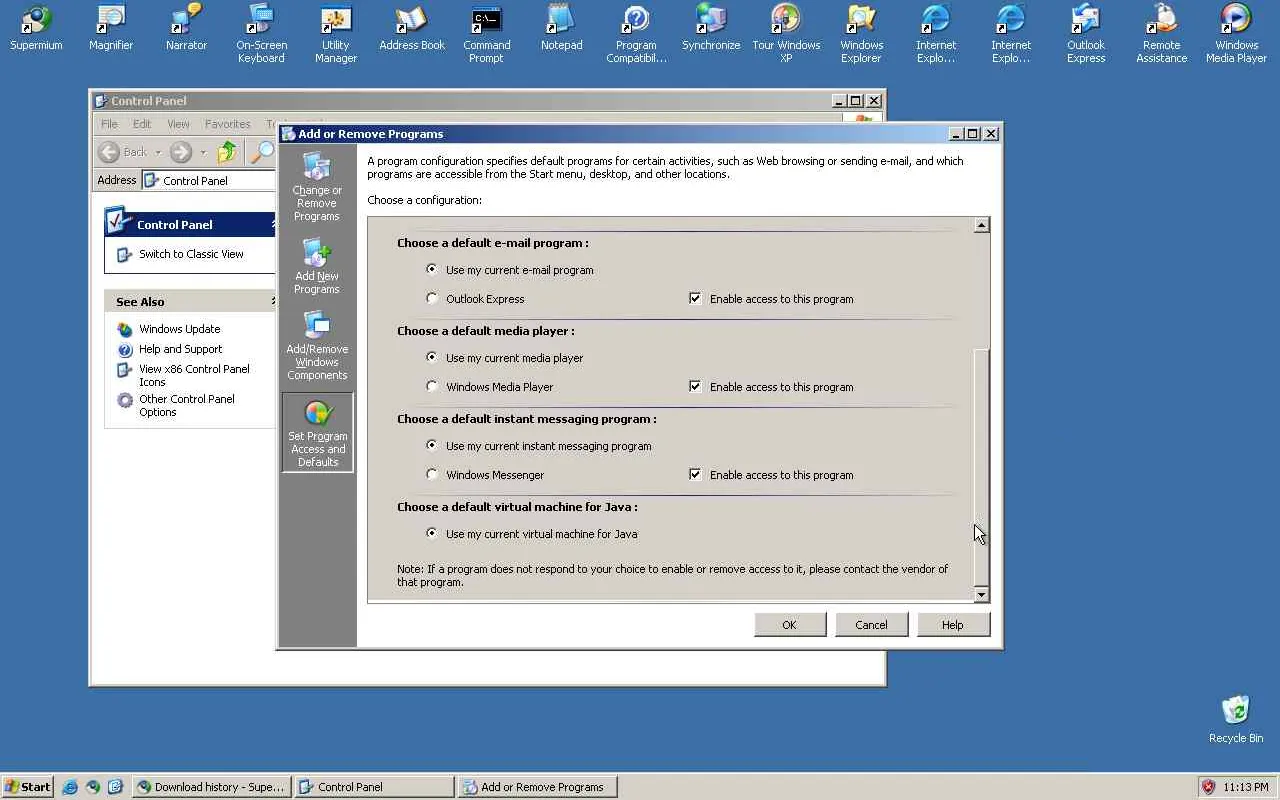Switch to the Add New Programs pane
The width and height of the screenshot is (1280, 800).
tap(317, 266)
